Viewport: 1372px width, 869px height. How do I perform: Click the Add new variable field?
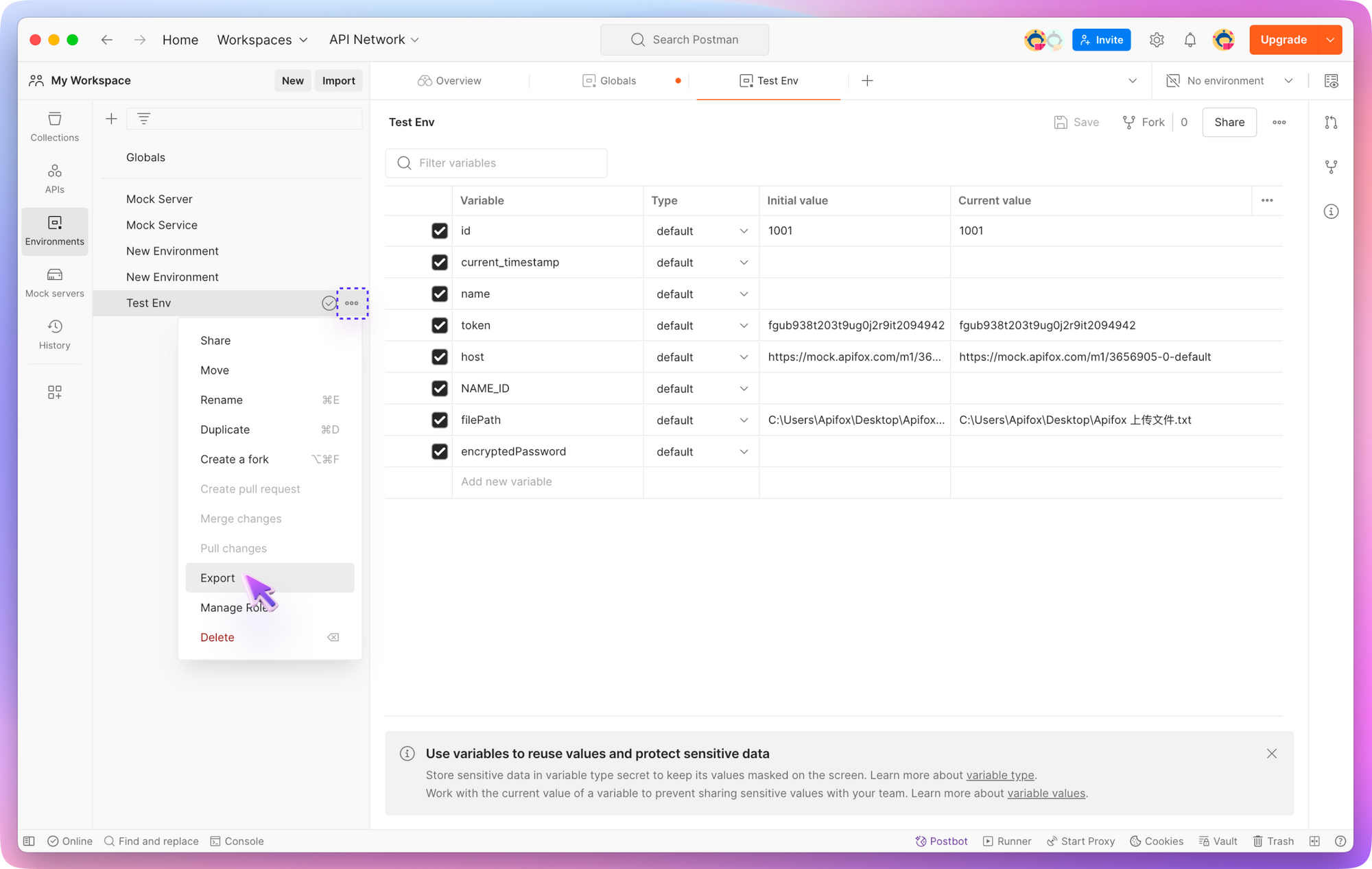click(547, 481)
